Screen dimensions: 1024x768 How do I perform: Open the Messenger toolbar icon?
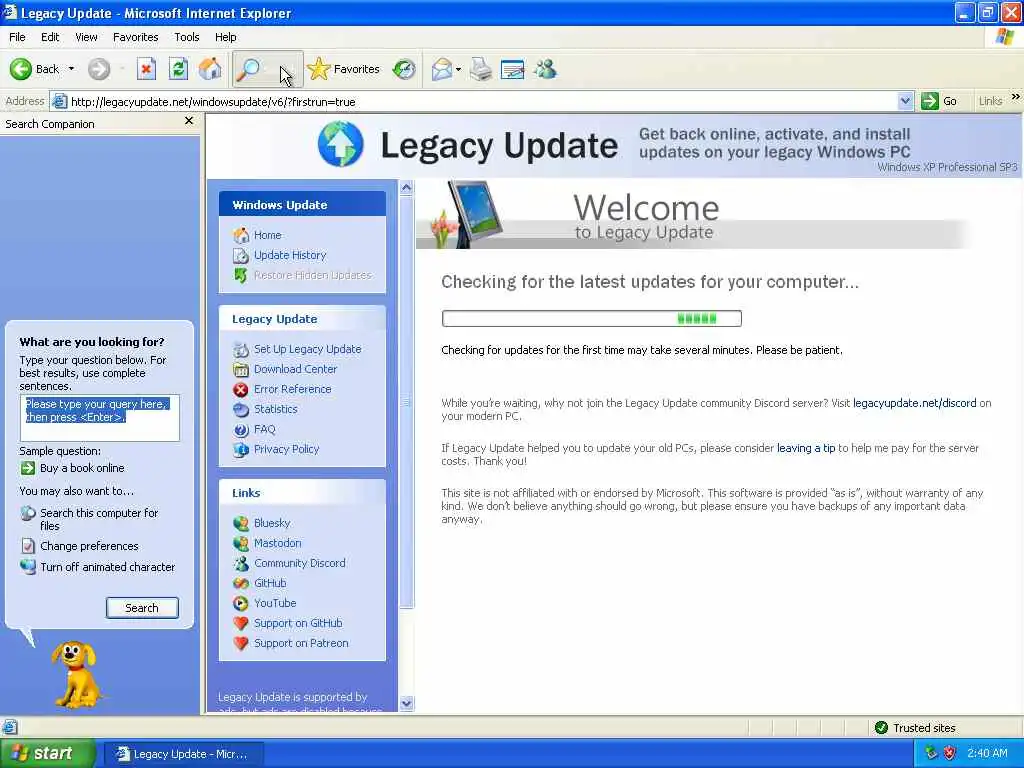click(545, 69)
